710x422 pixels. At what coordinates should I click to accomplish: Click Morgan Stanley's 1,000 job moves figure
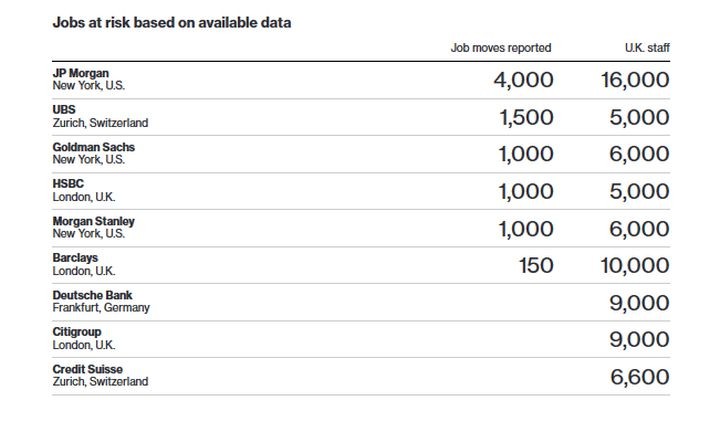pyautogui.click(x=526, y=229)
